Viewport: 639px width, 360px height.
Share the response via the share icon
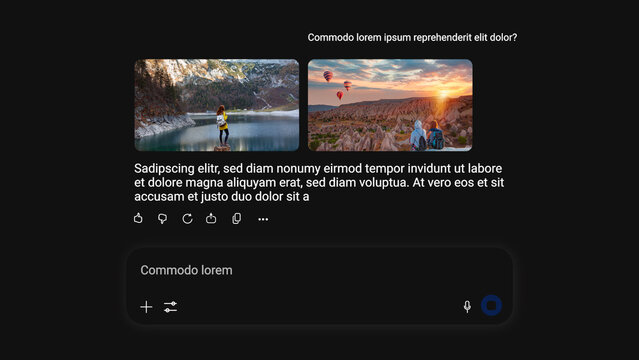tap(211, 219)
